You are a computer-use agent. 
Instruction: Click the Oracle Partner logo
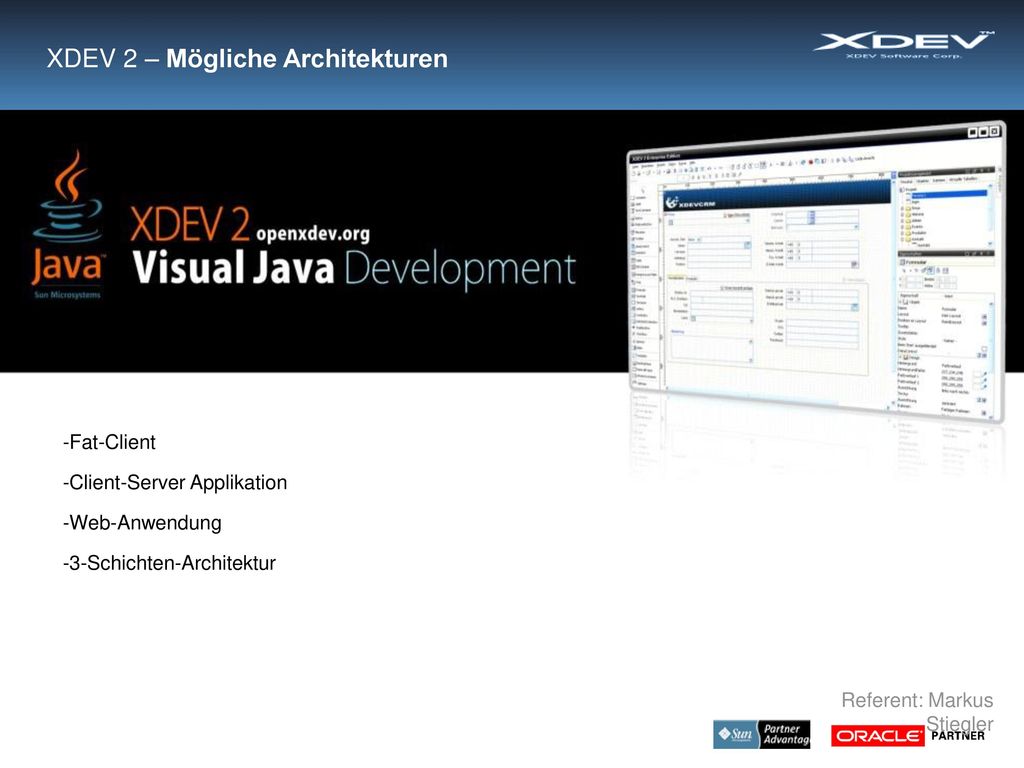(908, 736)
